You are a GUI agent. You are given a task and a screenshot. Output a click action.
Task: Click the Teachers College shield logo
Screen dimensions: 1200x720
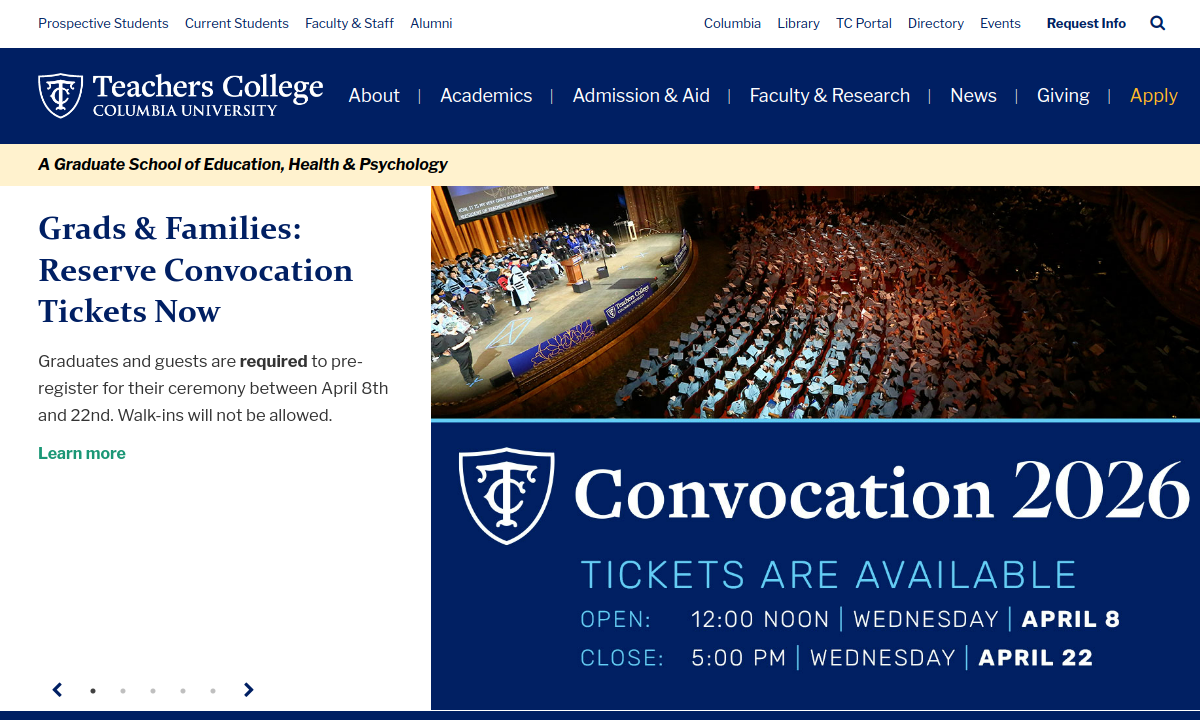(x=60, y=95)
